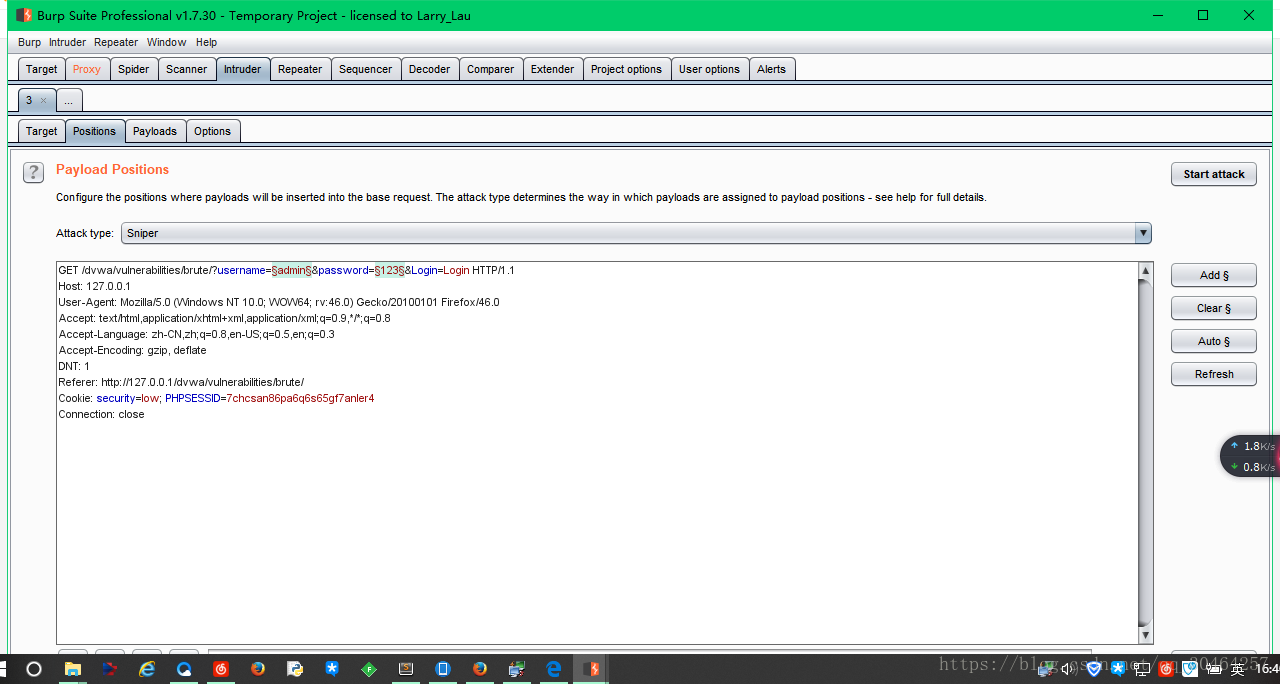Image resolution: width=1280 pixels, height=684 pixels.
Task: Click the 'security=low' cookie text
Action: coord(128,398)
